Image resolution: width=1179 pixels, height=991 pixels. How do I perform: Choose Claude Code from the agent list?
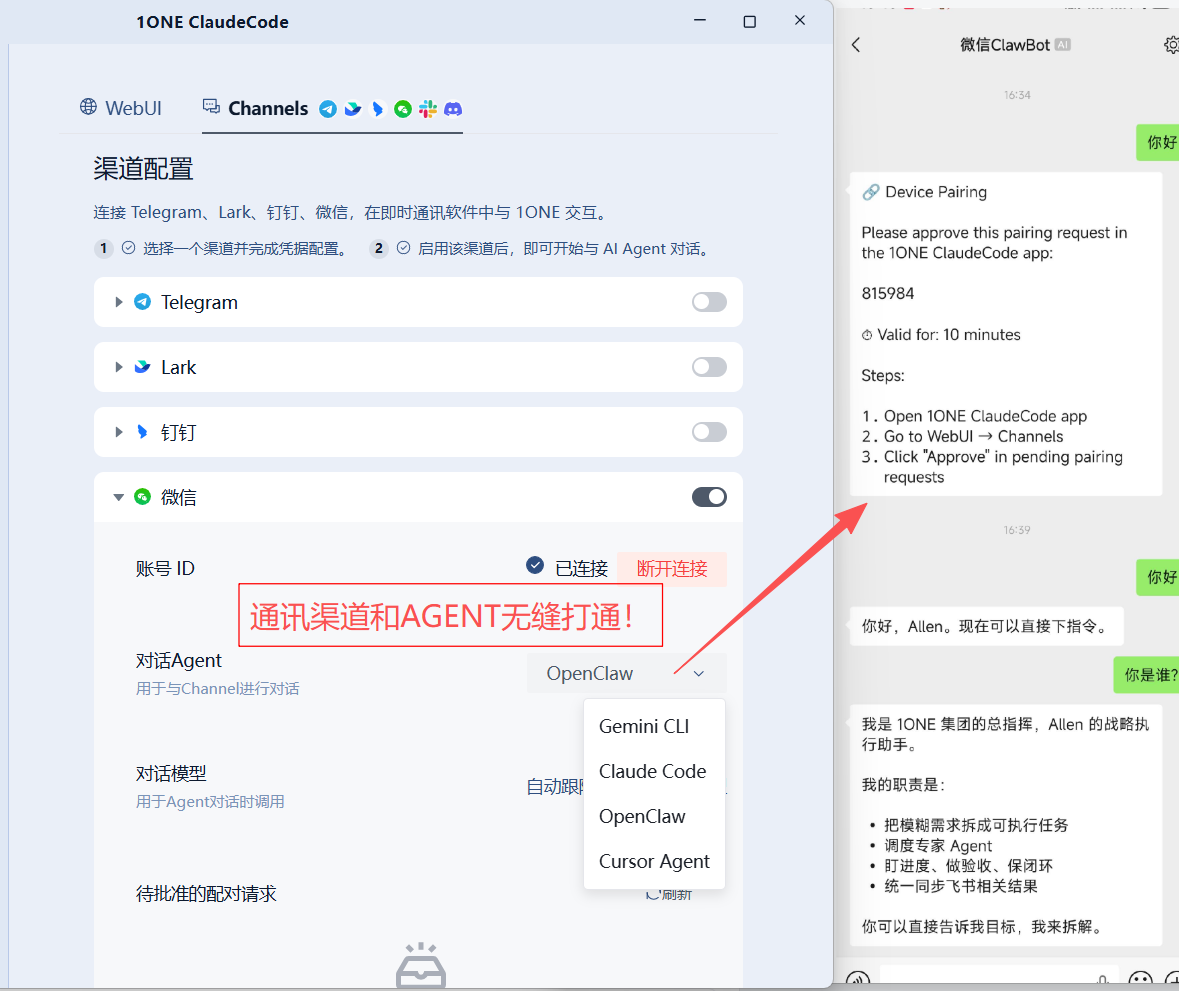coord(654,771)
